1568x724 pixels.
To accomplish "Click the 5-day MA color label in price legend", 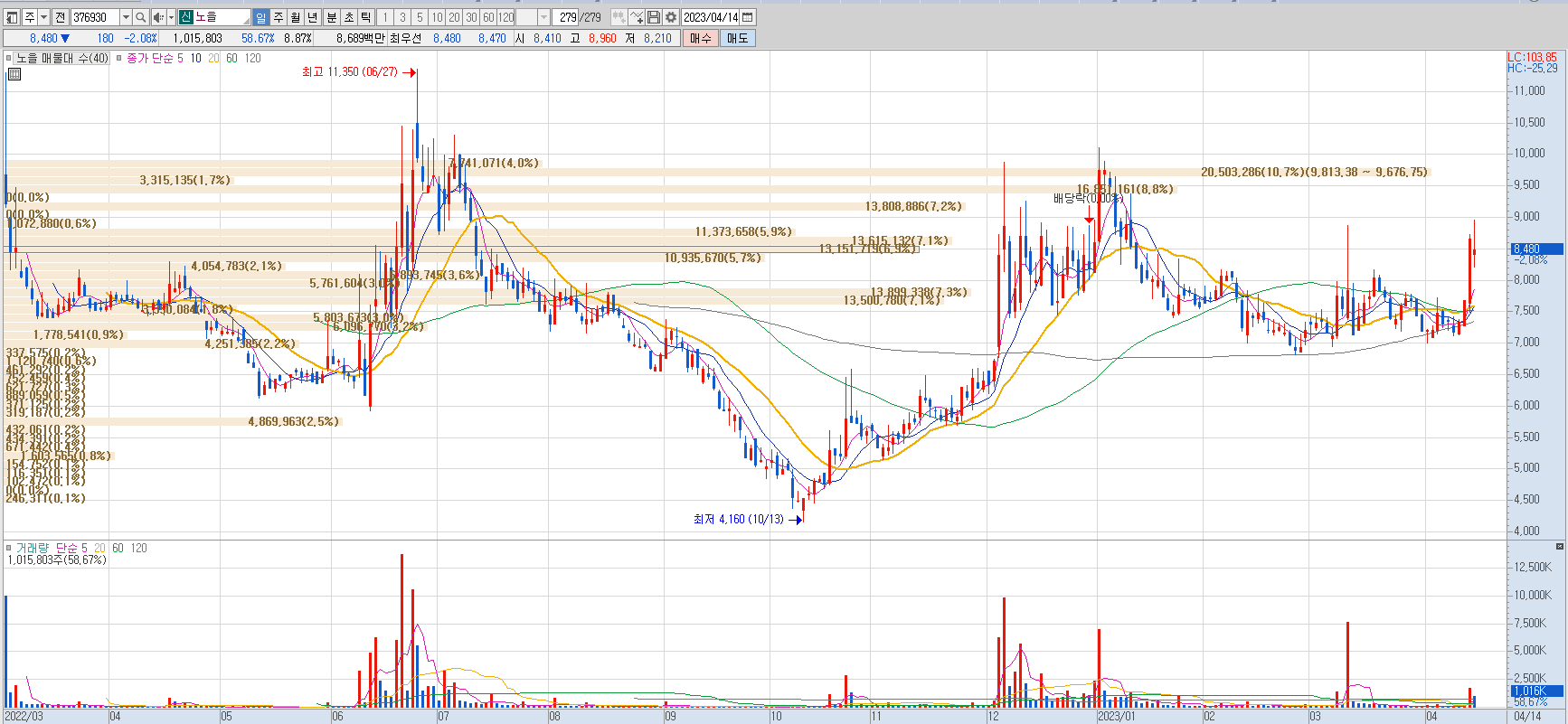I will click(x=180, y=58).
